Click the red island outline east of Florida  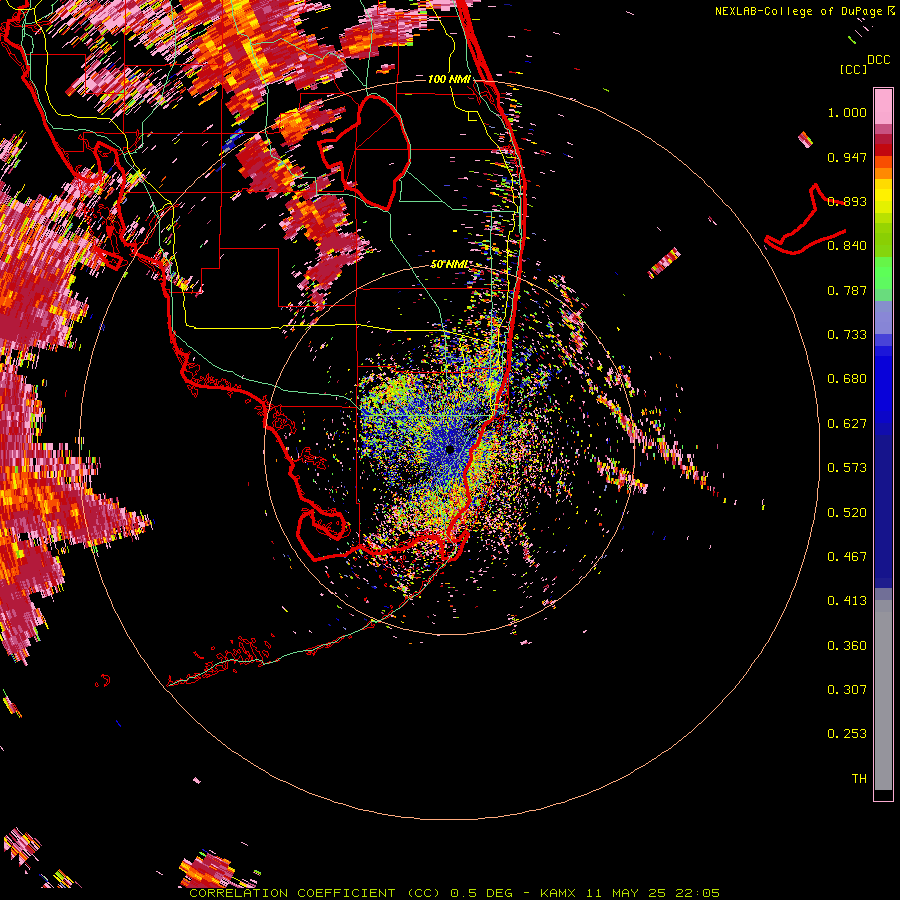click(805, 219)
